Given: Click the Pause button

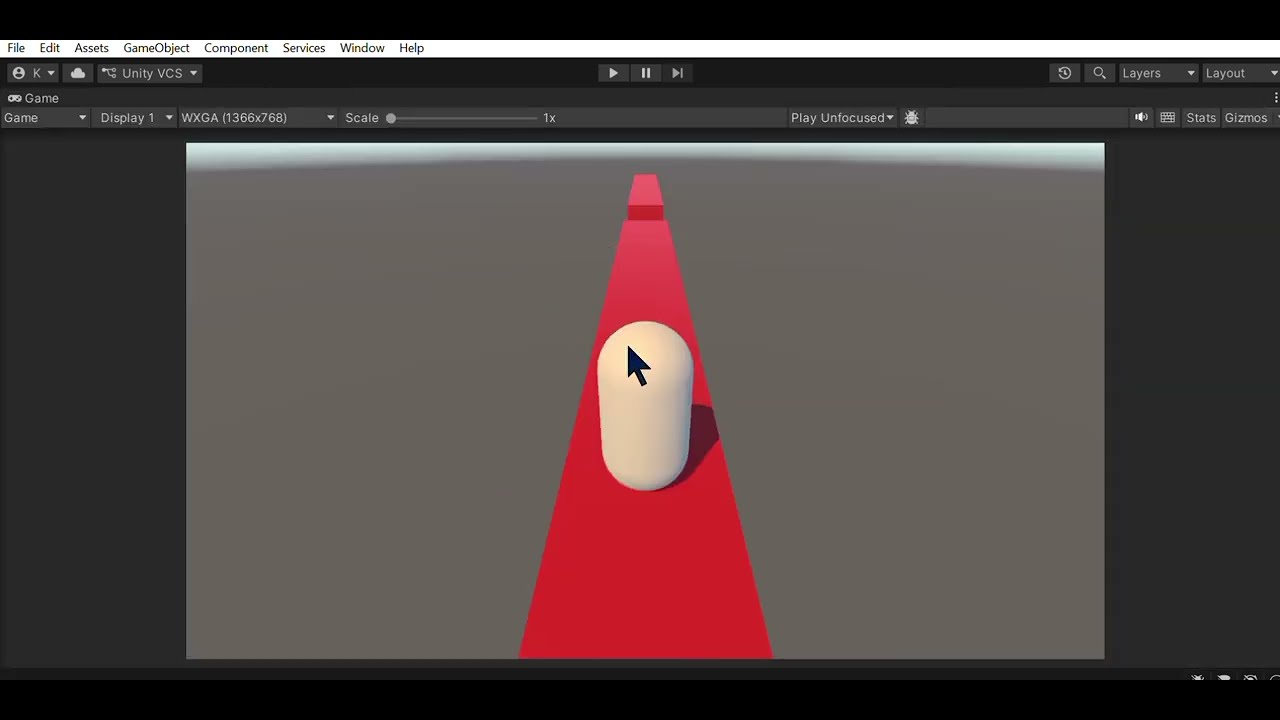Looking at the screenshot, I should 646,73.
